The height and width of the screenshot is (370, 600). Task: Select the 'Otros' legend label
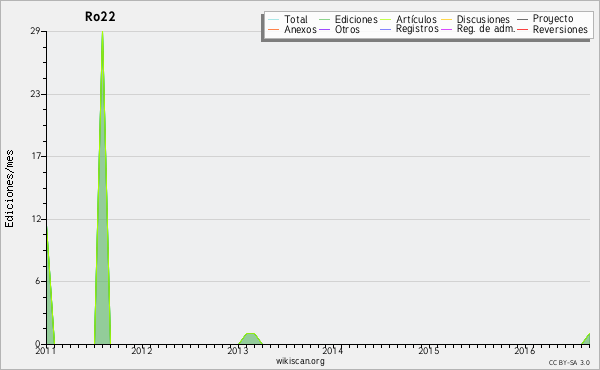click(x=347, y=29)
